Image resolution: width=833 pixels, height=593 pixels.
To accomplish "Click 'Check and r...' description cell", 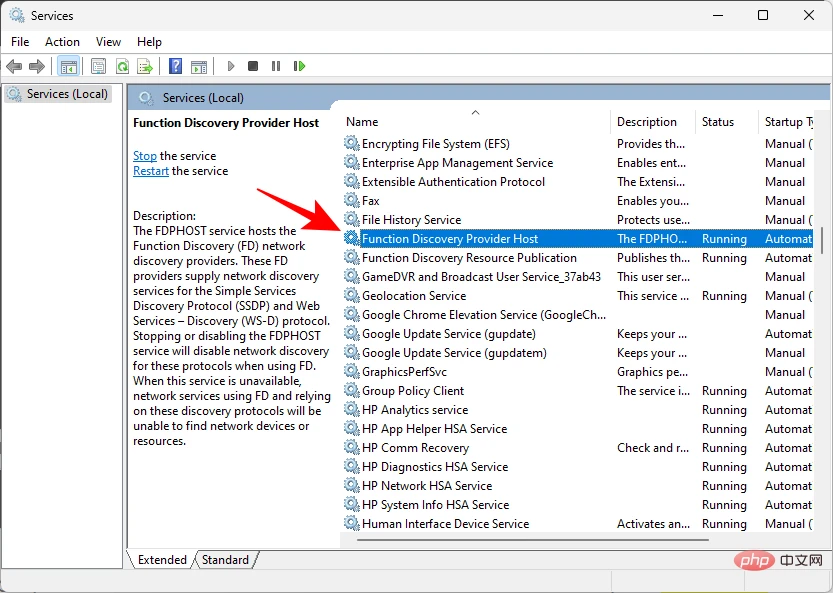I will click(x=653, y=448).
